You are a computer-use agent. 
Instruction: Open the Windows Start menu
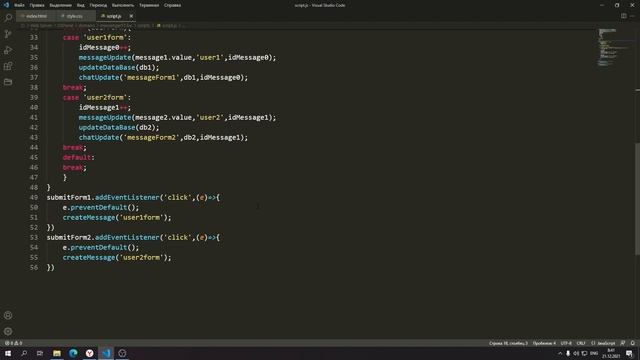coord(8,353)
